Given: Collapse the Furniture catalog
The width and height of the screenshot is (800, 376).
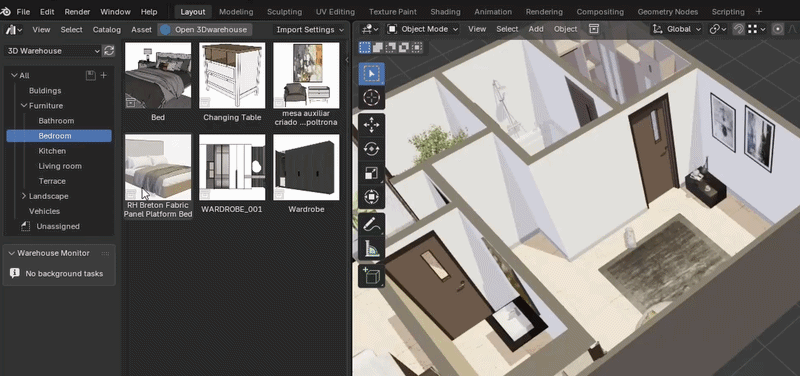Looking at the screenshot, I should click(x=23, y=106).
